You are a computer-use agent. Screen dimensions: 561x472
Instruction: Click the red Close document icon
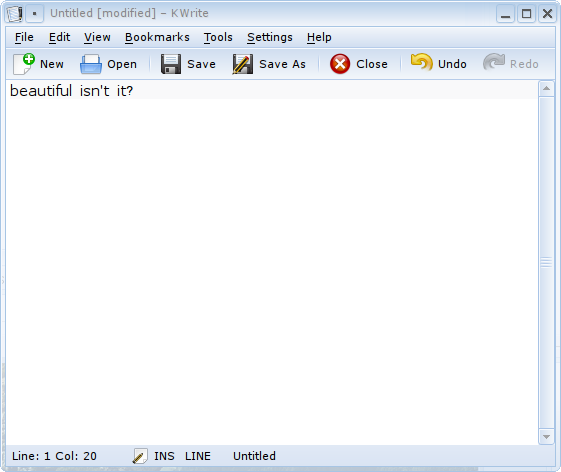coord(340,64)
